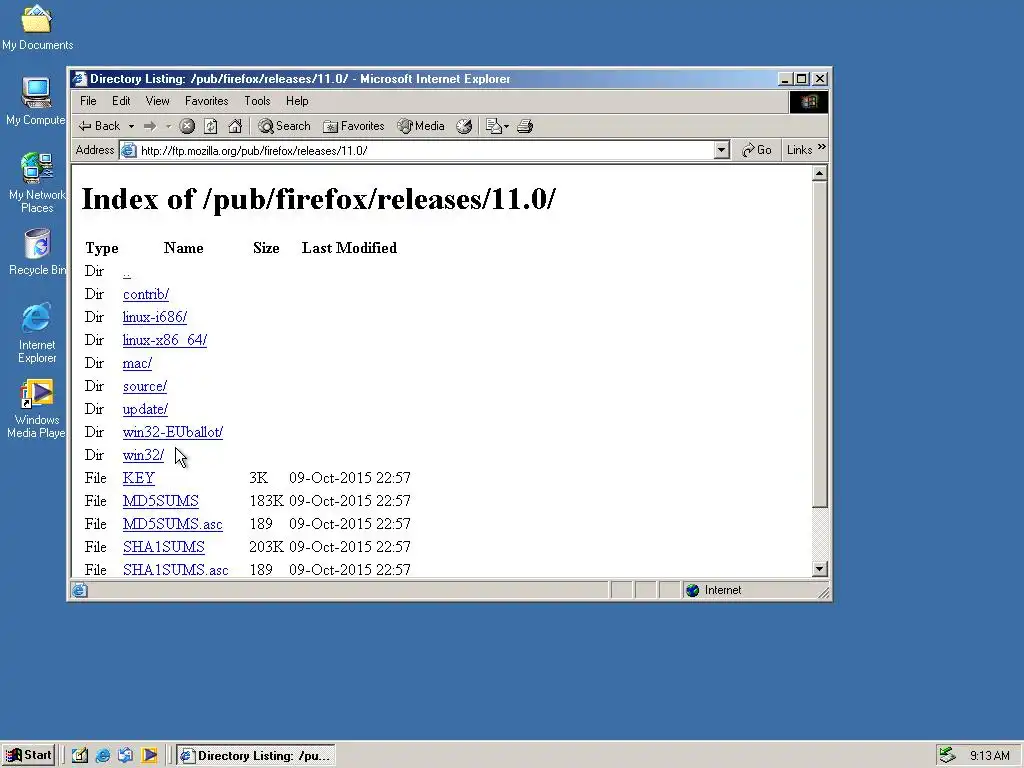
Task: Open the win32/ directory link
Action: coord(143,455)
